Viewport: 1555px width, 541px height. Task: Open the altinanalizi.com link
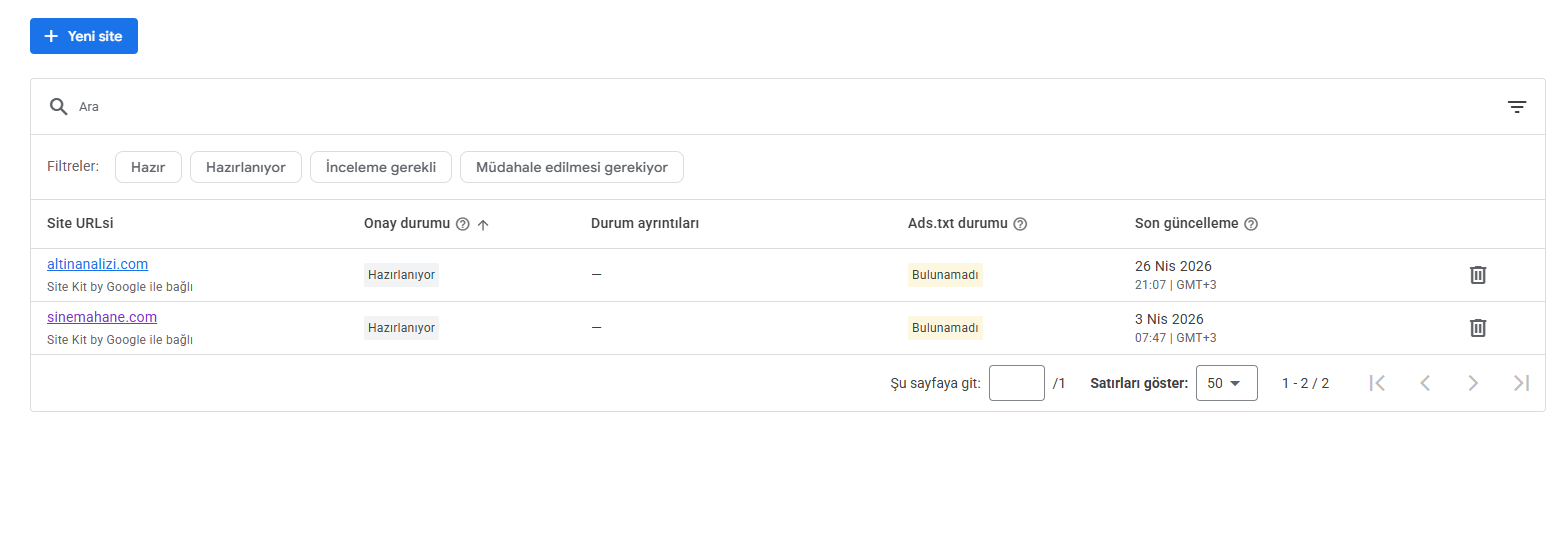[x=97, y=264]
